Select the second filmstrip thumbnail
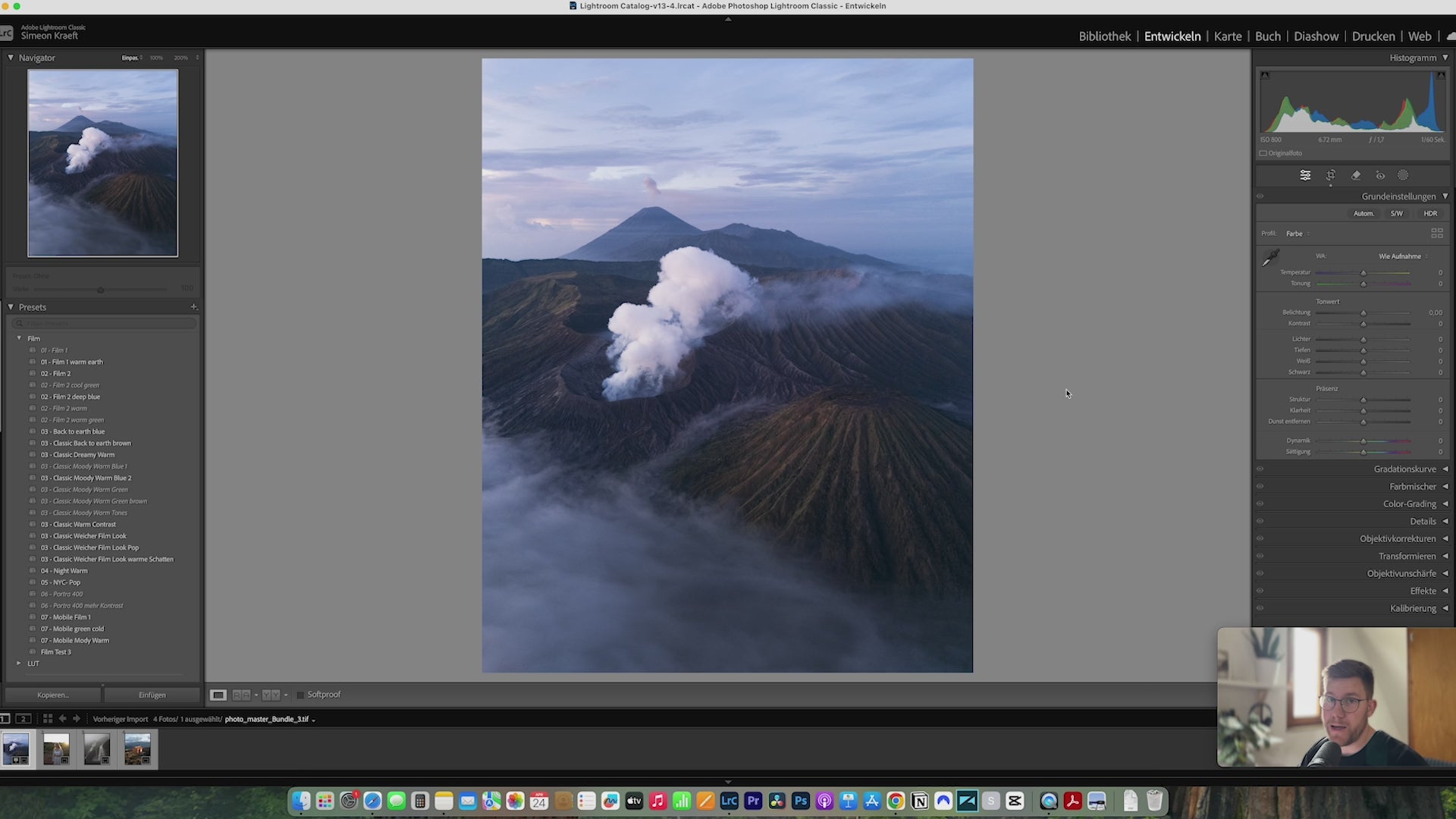Image resolution: width=1456 pixels, height=819 pixels. (56, 749)
